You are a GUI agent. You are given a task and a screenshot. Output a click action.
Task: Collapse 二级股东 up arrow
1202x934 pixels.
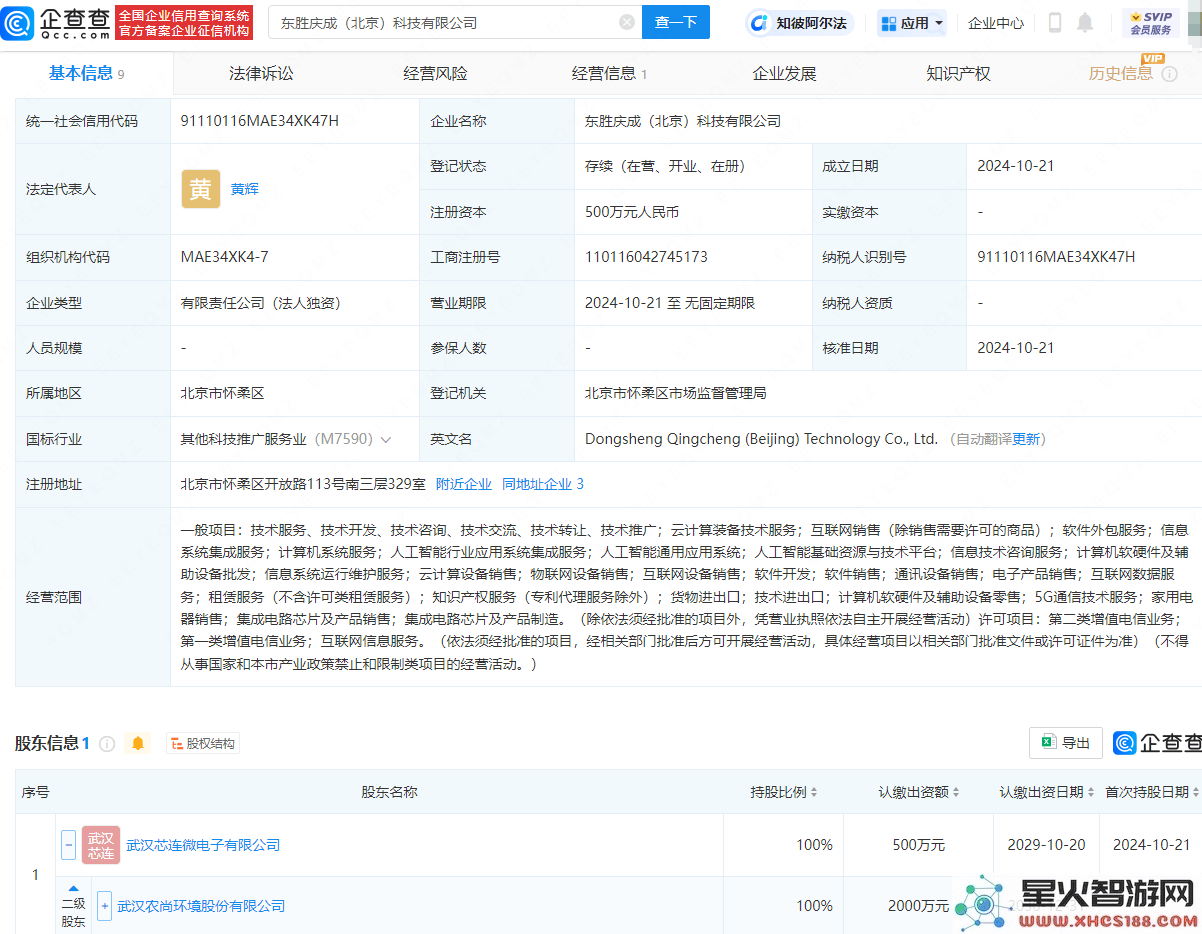pyautogui.click(x=73, y=888)
